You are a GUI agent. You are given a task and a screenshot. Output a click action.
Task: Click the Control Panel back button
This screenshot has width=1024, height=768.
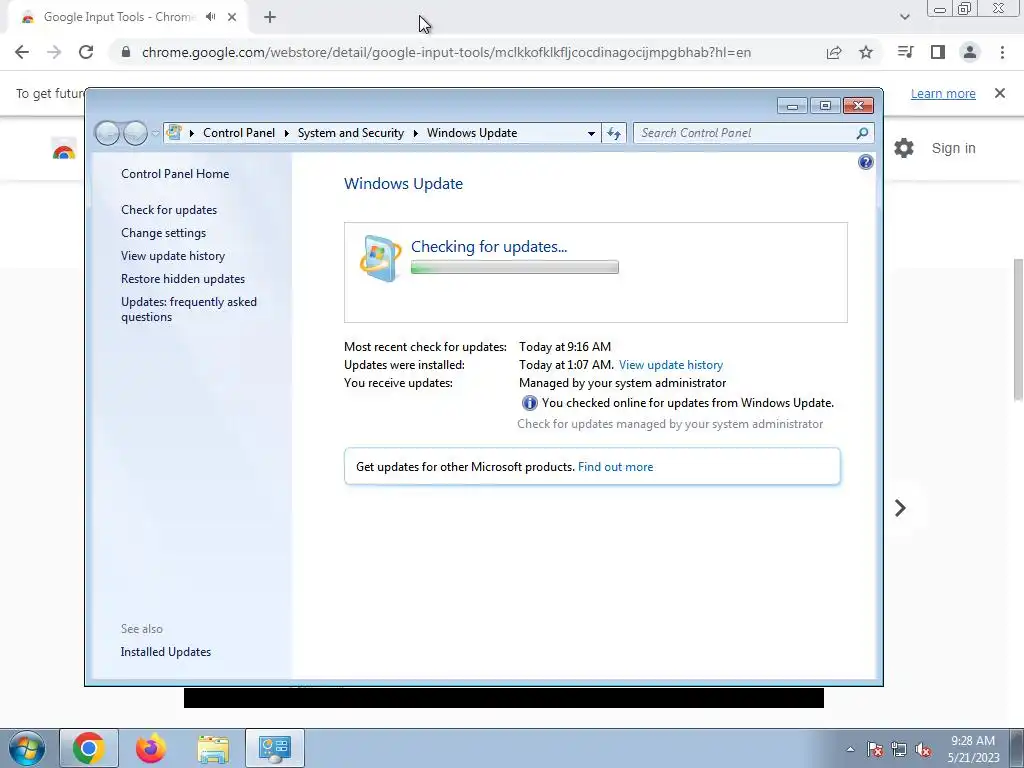coord(108,133)
